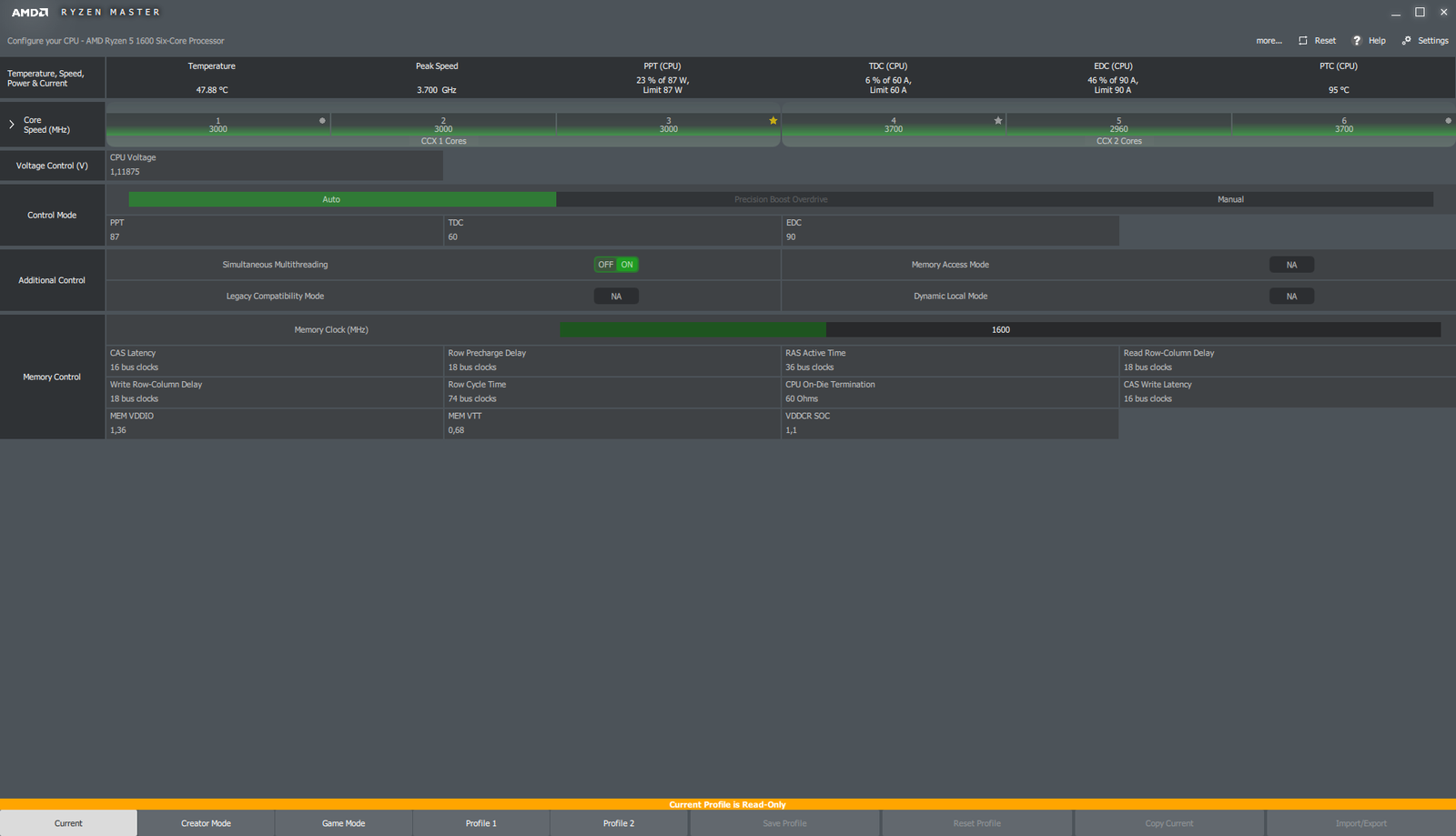Open Settings via the gear icon

click(x=1406, y=41)
